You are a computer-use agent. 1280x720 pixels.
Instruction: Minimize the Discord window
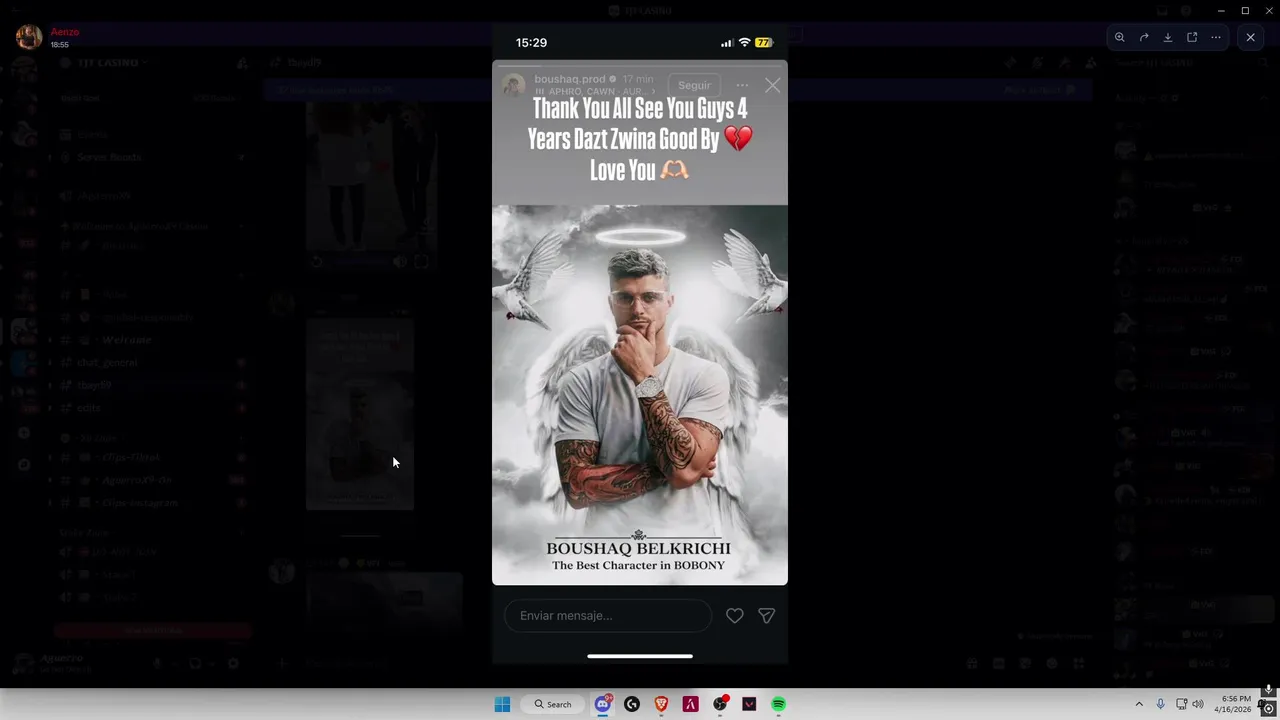(1221, 10)
